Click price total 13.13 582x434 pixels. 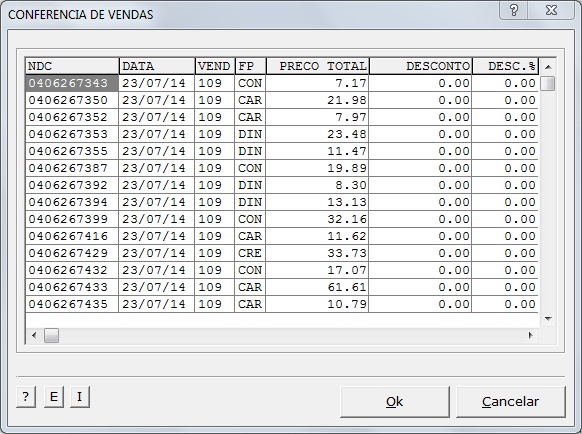pos(317,202)
